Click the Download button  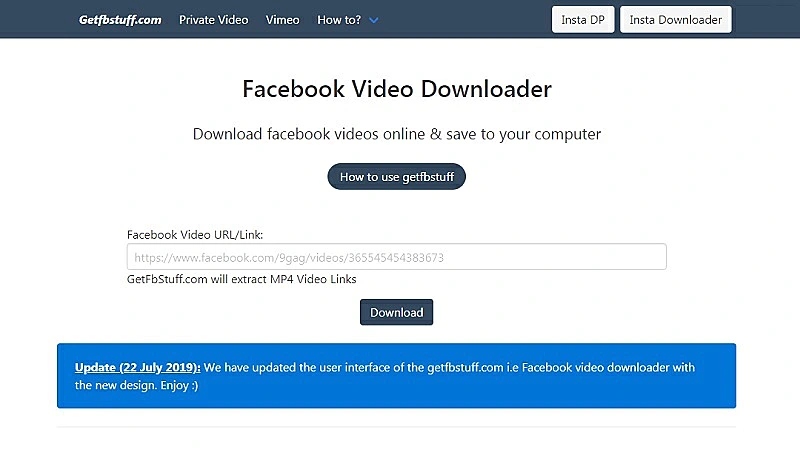pos(396,312)
